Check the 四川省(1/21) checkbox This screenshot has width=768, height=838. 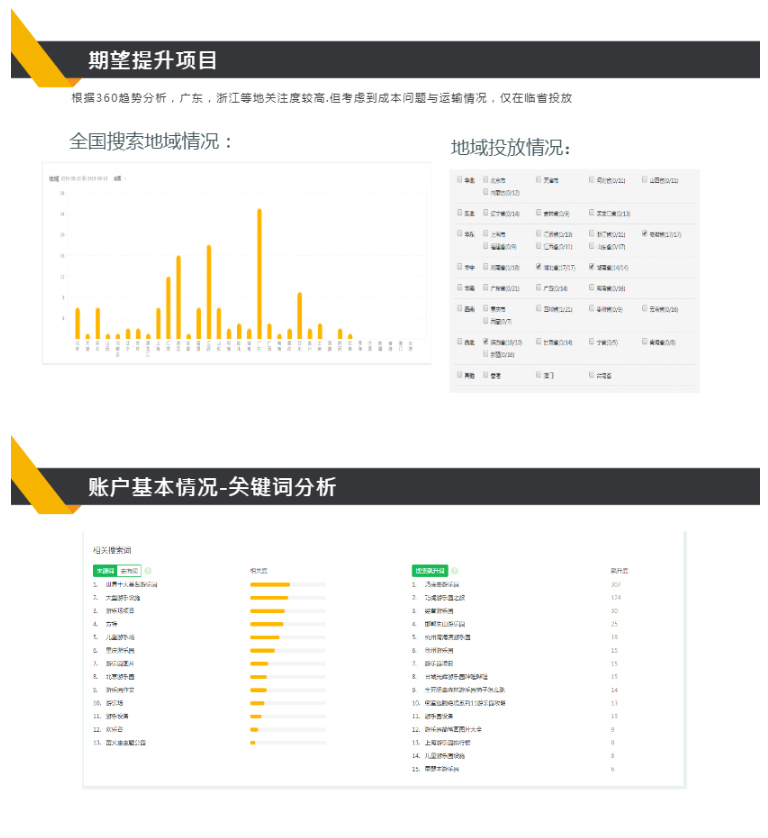pos(539,309)
